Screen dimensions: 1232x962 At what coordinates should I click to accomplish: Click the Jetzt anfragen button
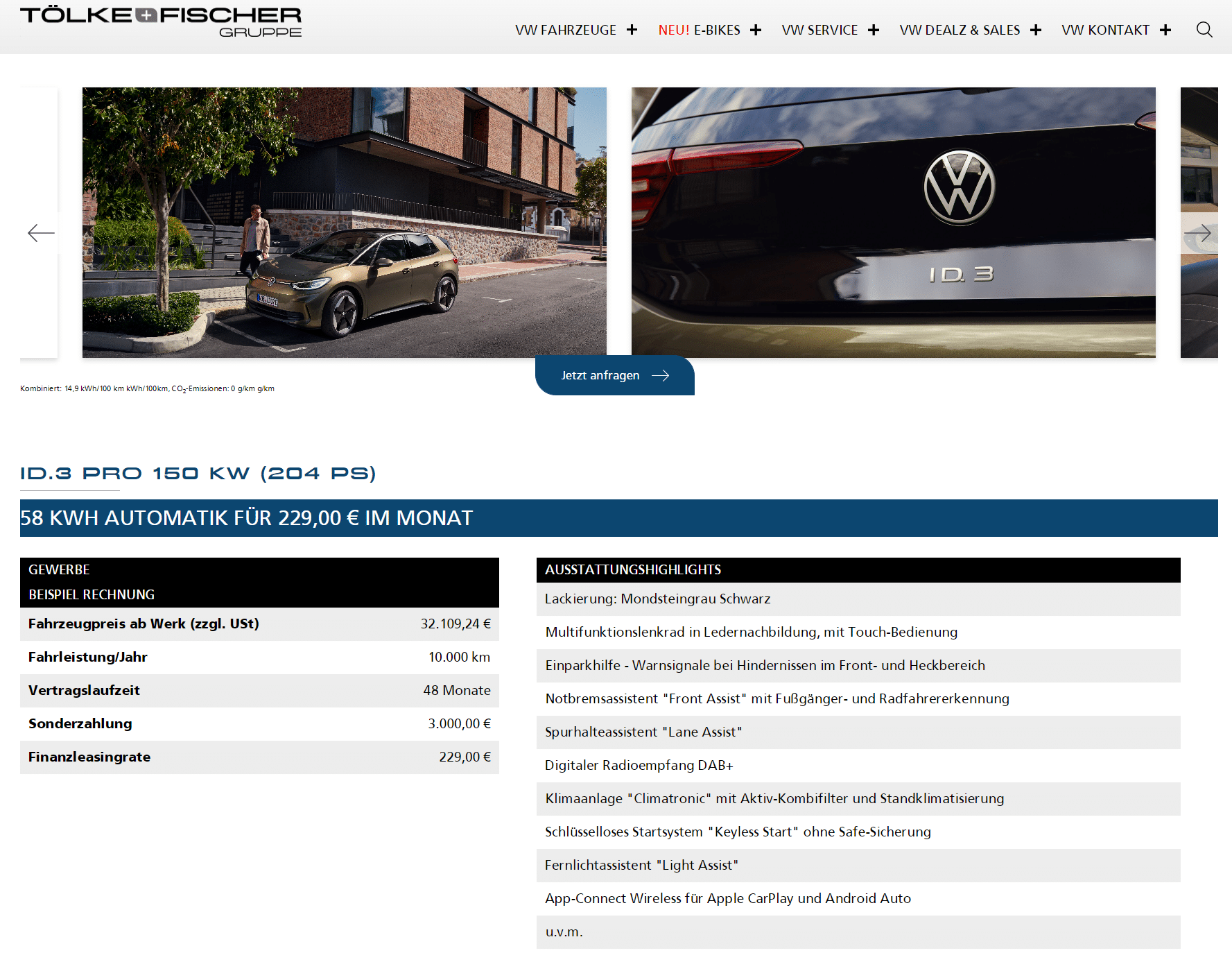tap(615, 375)
